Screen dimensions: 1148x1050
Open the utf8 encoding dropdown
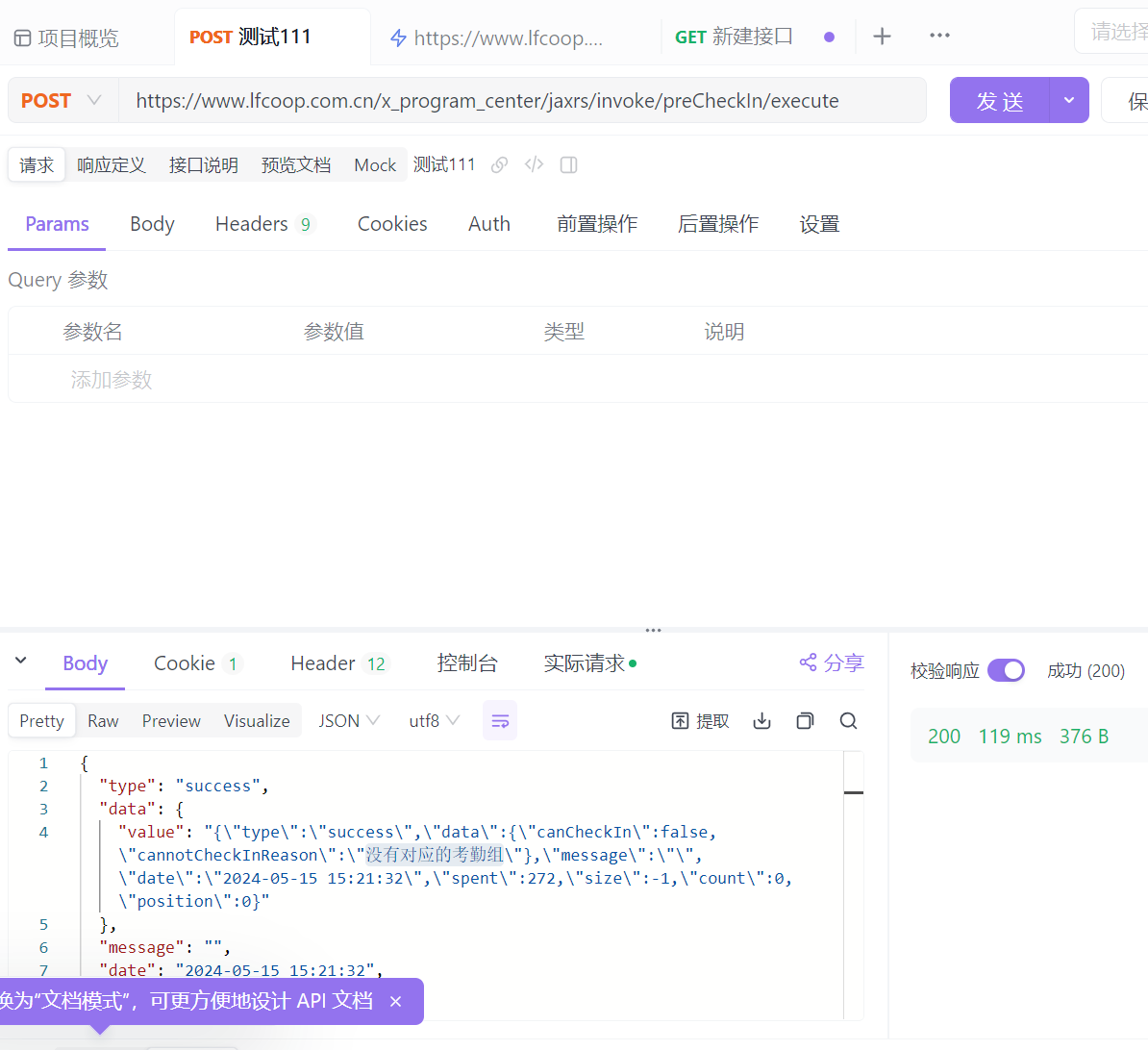tap(435, 721)
